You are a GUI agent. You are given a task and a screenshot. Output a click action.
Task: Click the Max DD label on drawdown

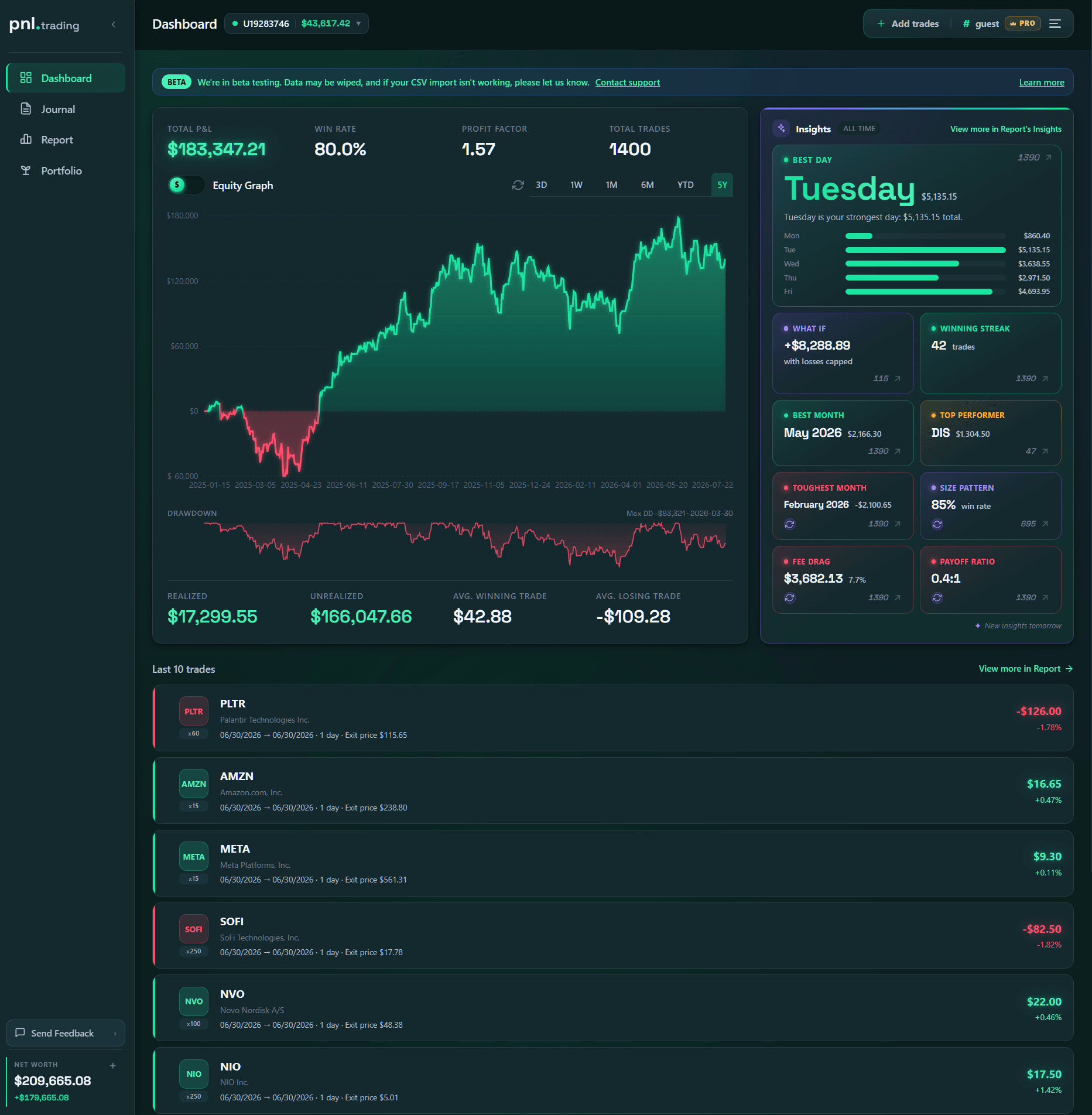(679, 514)
